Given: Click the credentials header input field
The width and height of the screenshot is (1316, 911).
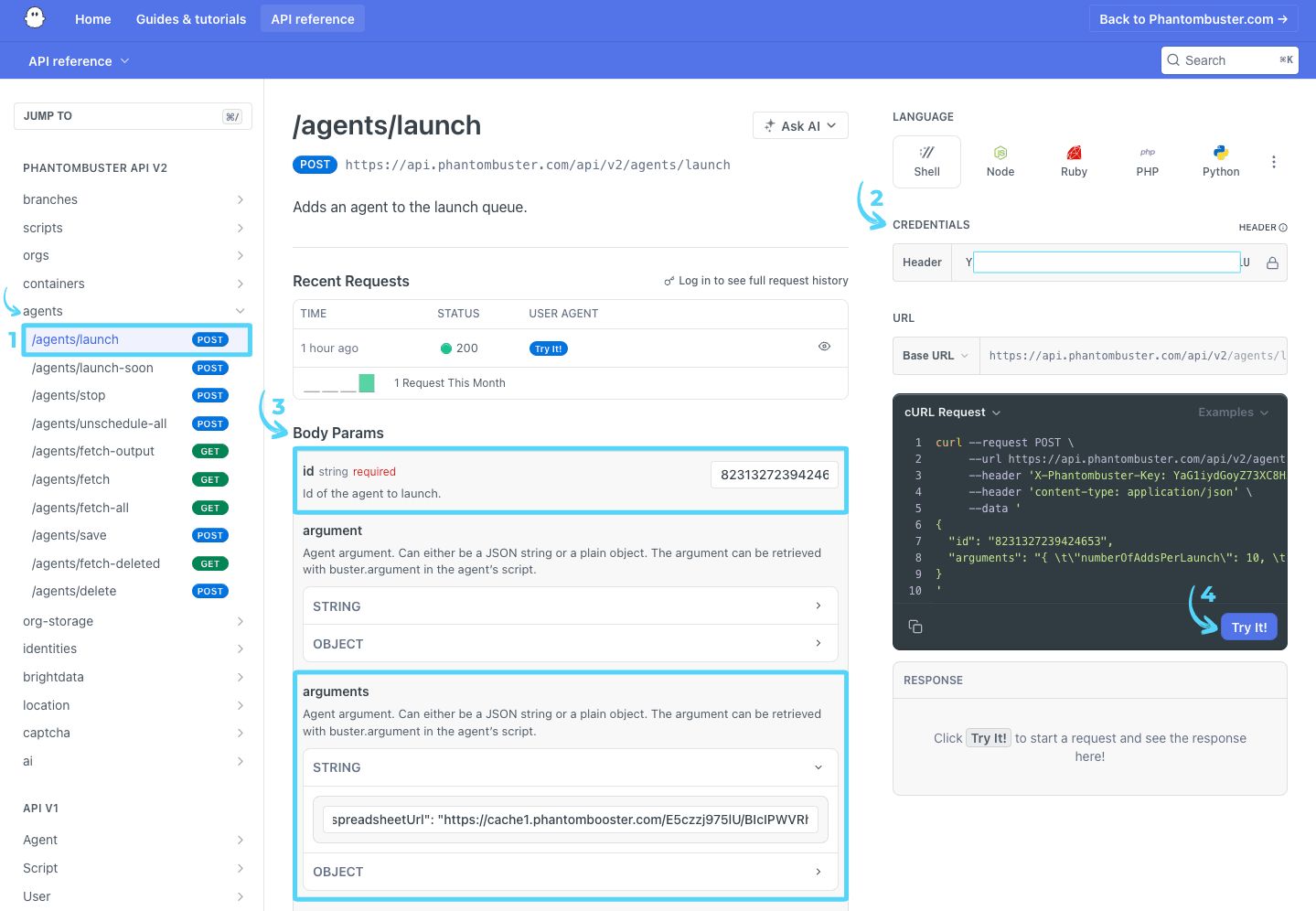Looking at the screenshot, I should pyautogui.click(x=1107, y=263).
